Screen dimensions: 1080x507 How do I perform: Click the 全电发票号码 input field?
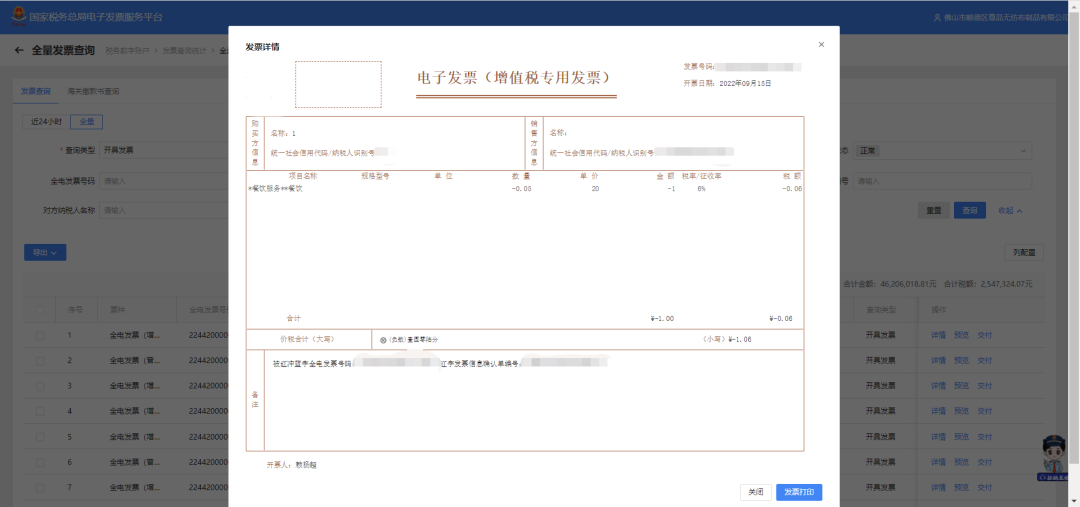pos(164,181)
